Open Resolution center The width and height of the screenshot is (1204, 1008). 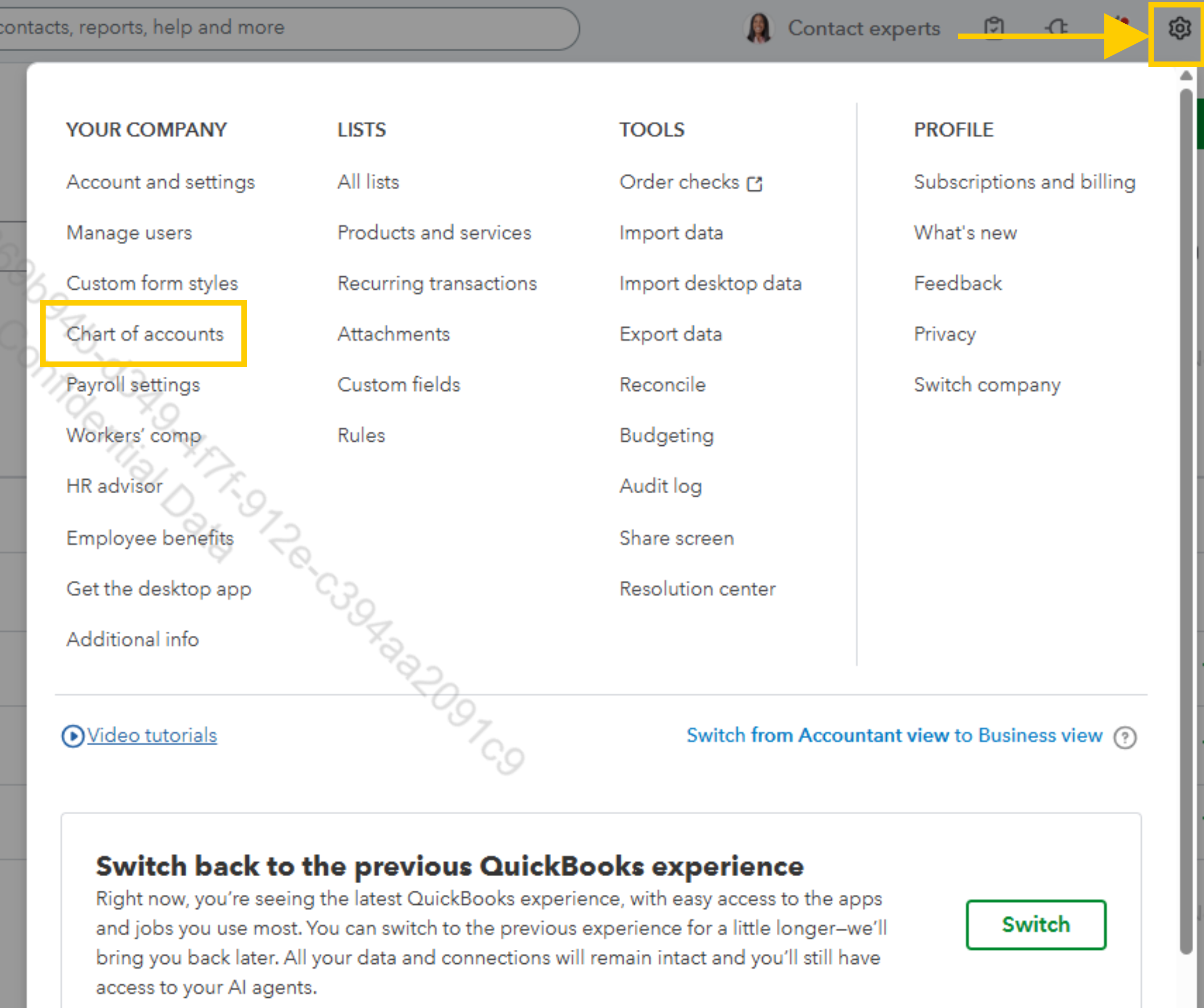click(x=697, y=589)
